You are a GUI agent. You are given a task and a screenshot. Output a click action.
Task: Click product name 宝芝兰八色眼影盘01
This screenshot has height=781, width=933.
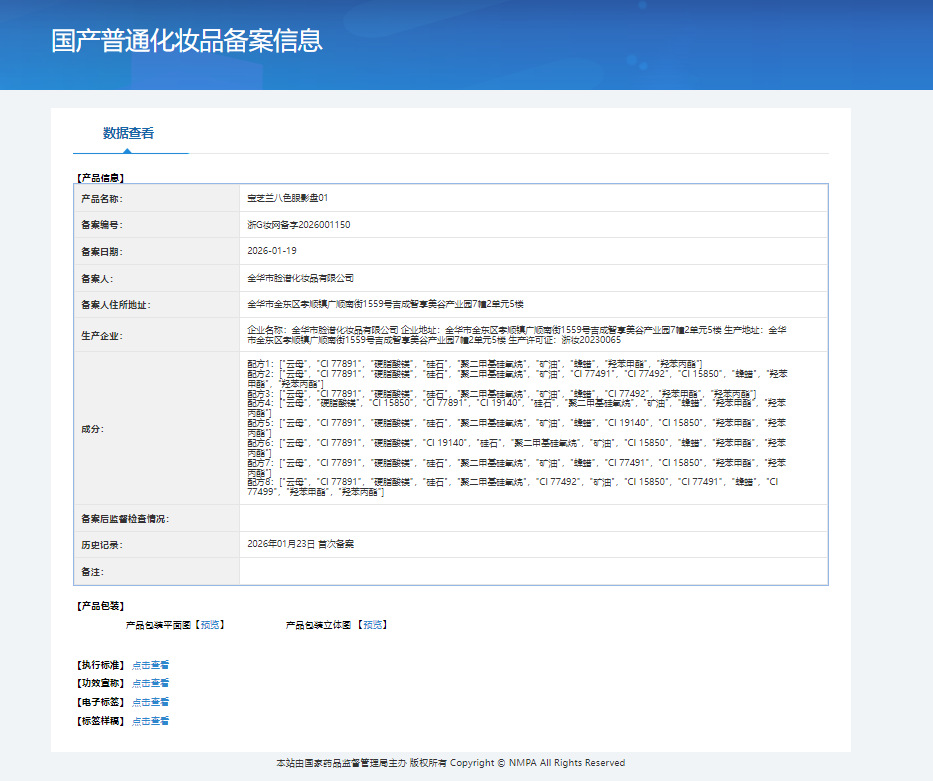[287, 198]
